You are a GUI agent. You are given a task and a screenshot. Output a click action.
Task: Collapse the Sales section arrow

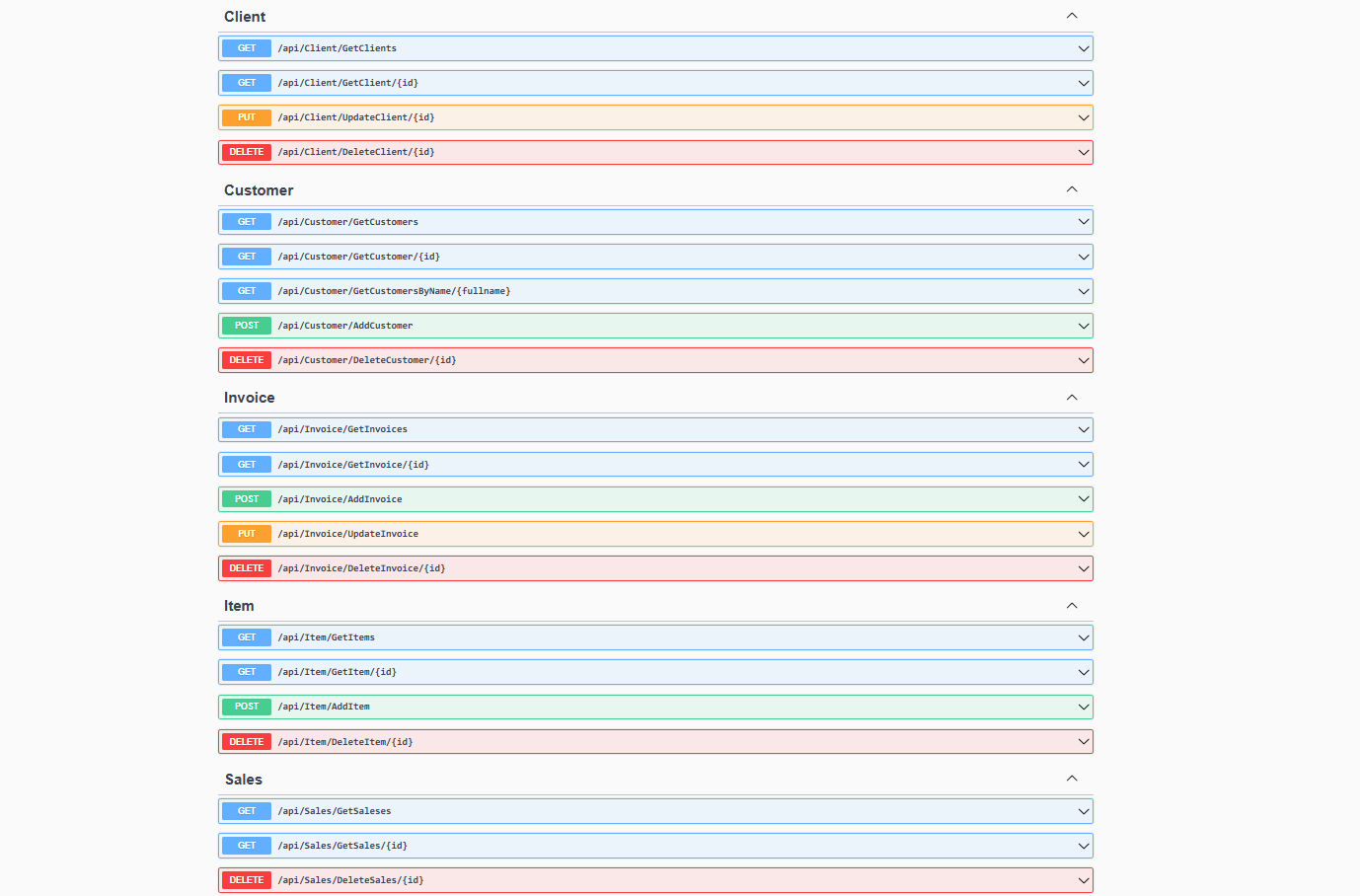click(x=1072, y=779)
